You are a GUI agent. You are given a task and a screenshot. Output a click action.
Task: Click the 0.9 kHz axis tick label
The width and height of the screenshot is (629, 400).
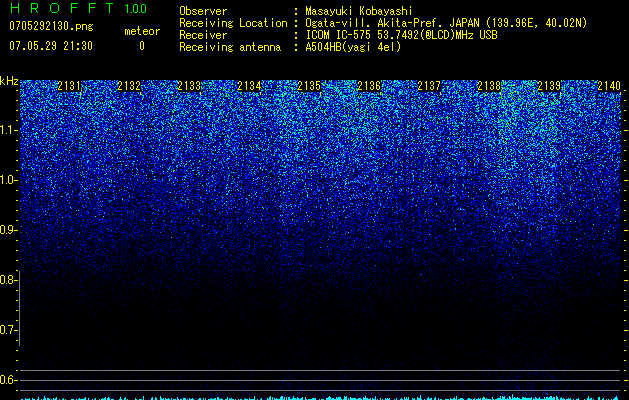click(x=8, y=230)
